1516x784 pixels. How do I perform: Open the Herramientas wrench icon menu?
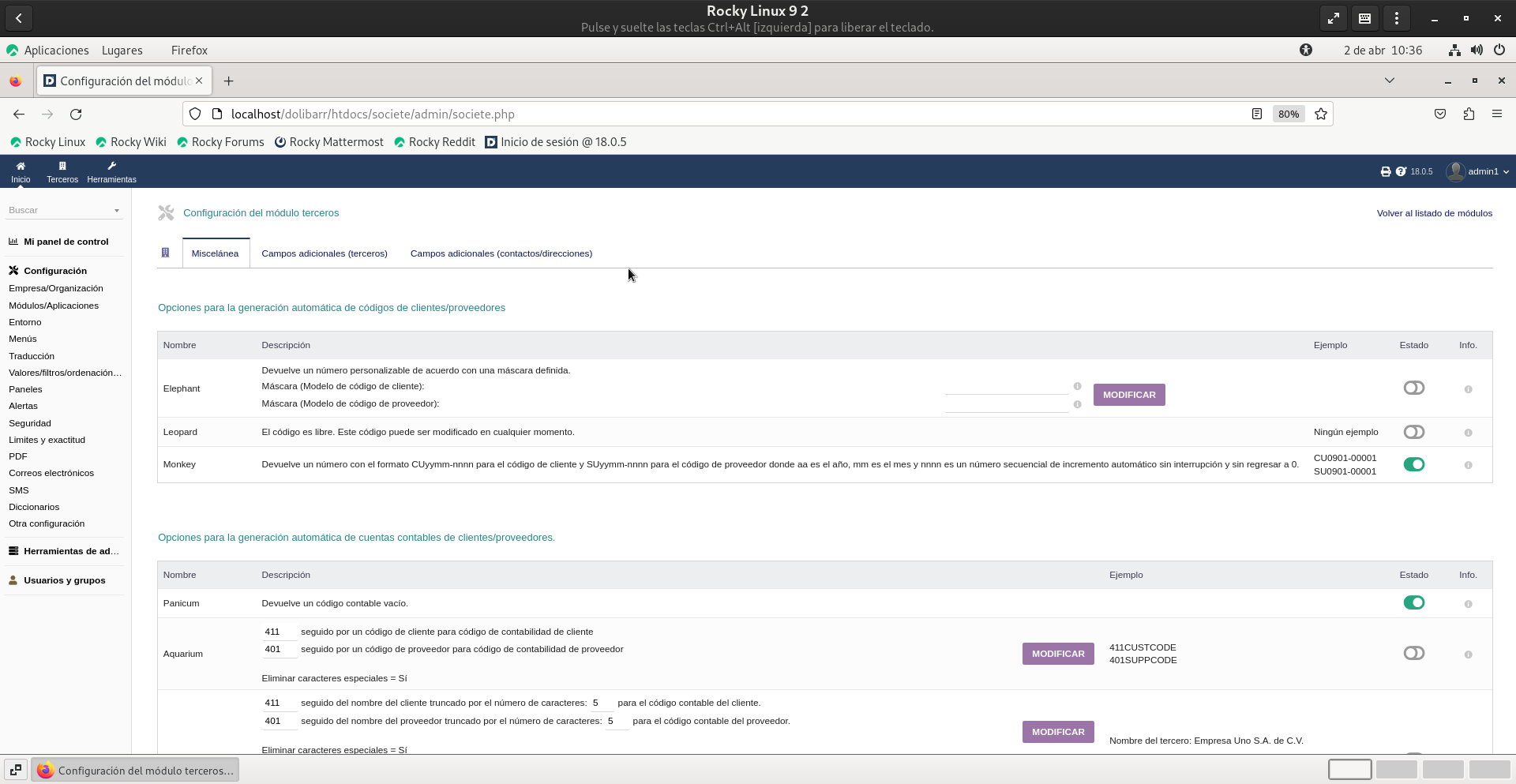coord(111,167)
